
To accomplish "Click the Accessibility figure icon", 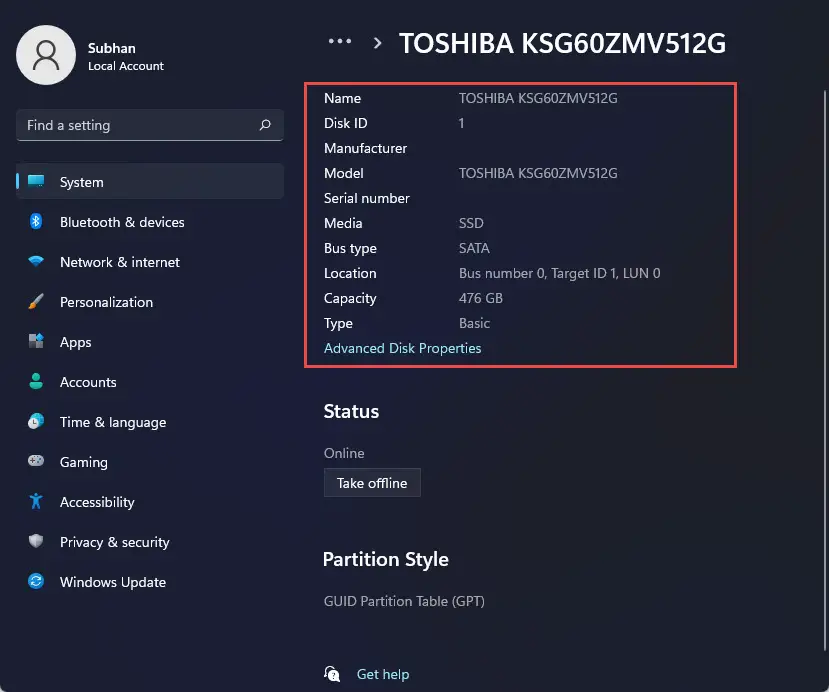I will pyautogui.click(x=36, y=501).
